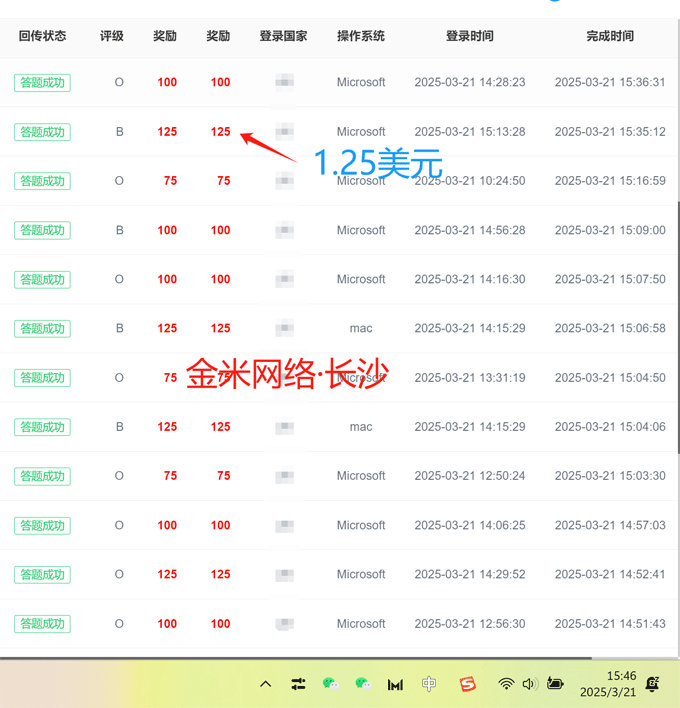Select completion time 2025-03-21 15:03:30
The image size is (680, 708).
pos(610,476)
